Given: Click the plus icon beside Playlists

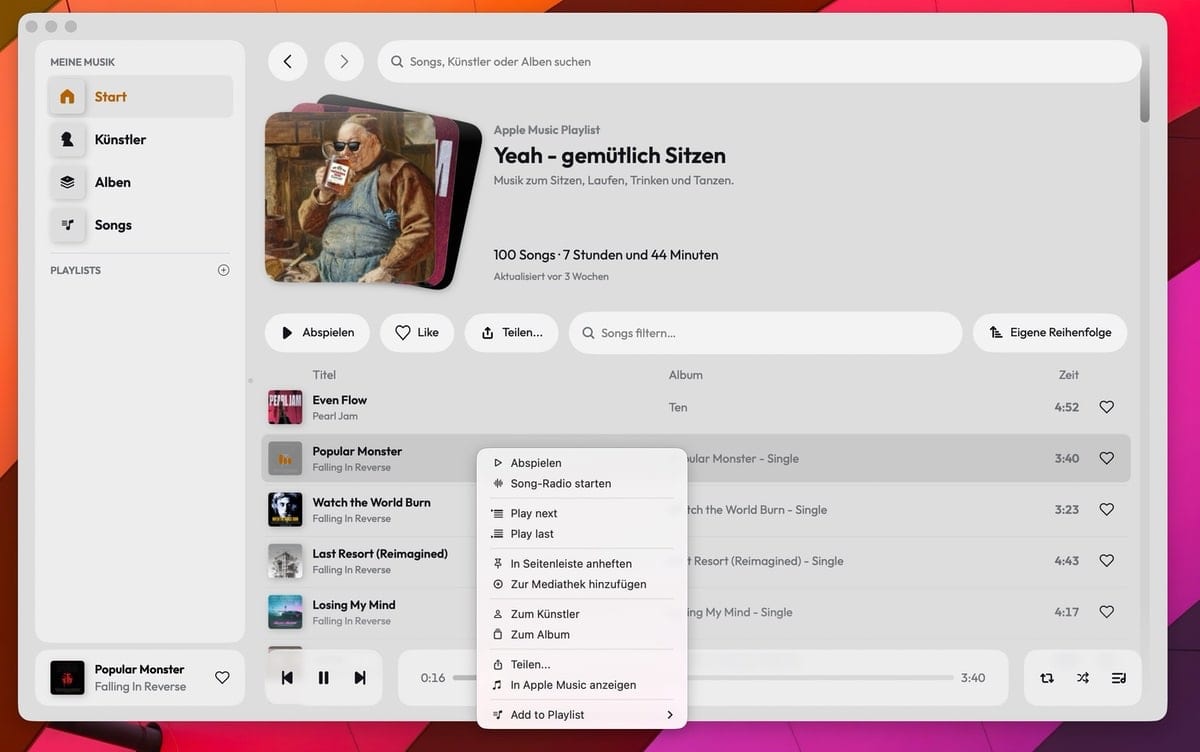Looking at the screenshot, I should pyautogui.click(x=224, y=270).
